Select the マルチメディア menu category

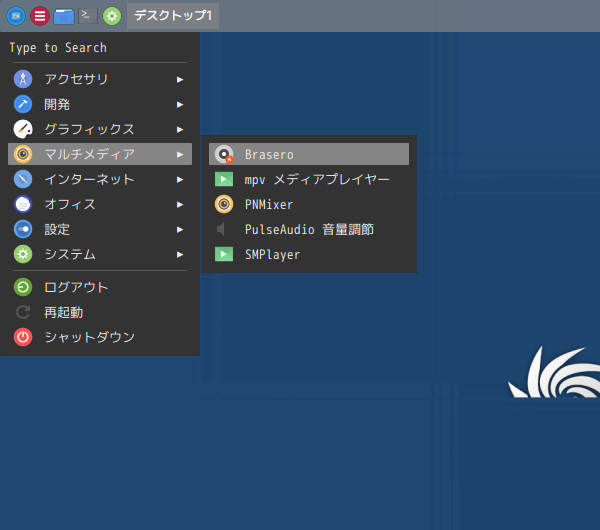(99, 154)
